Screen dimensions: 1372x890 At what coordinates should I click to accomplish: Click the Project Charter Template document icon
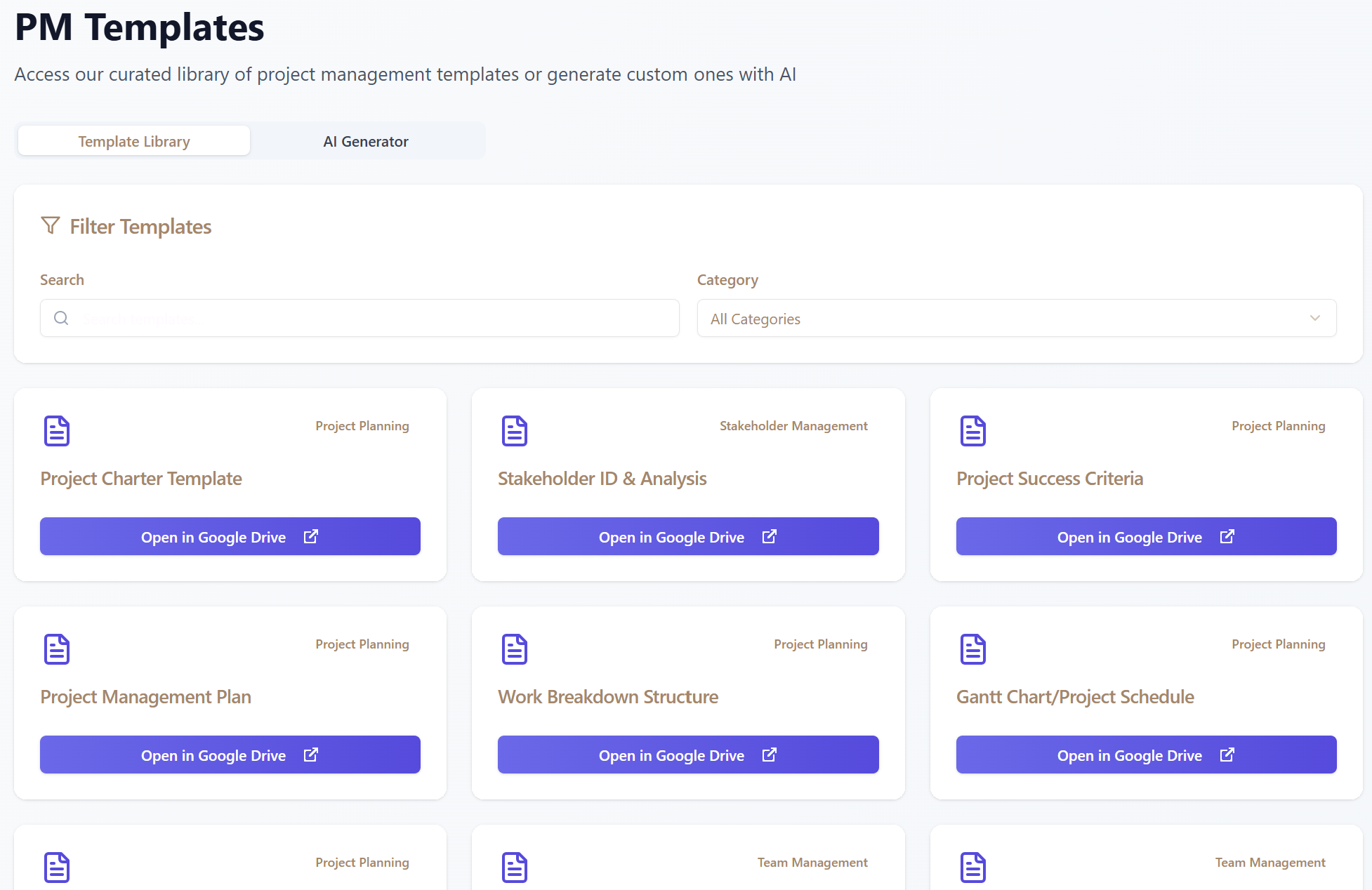point(57,431)
